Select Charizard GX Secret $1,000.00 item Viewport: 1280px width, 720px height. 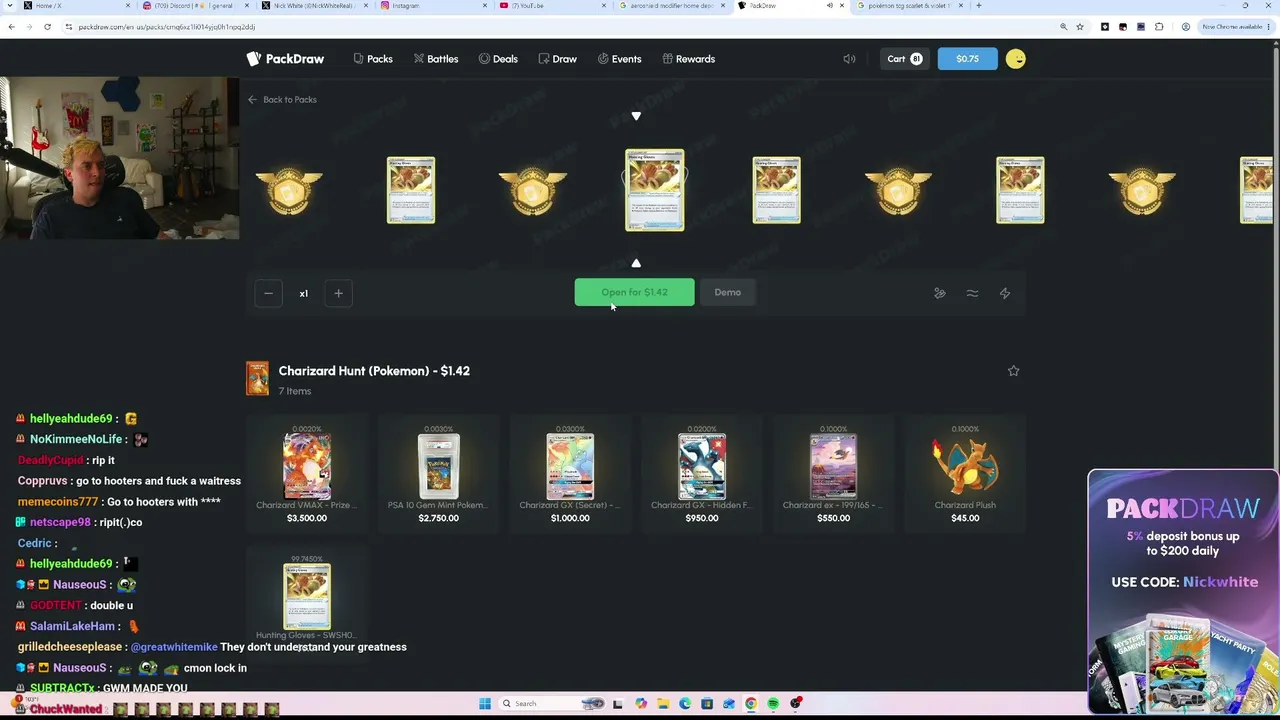[x=570, y=473]
